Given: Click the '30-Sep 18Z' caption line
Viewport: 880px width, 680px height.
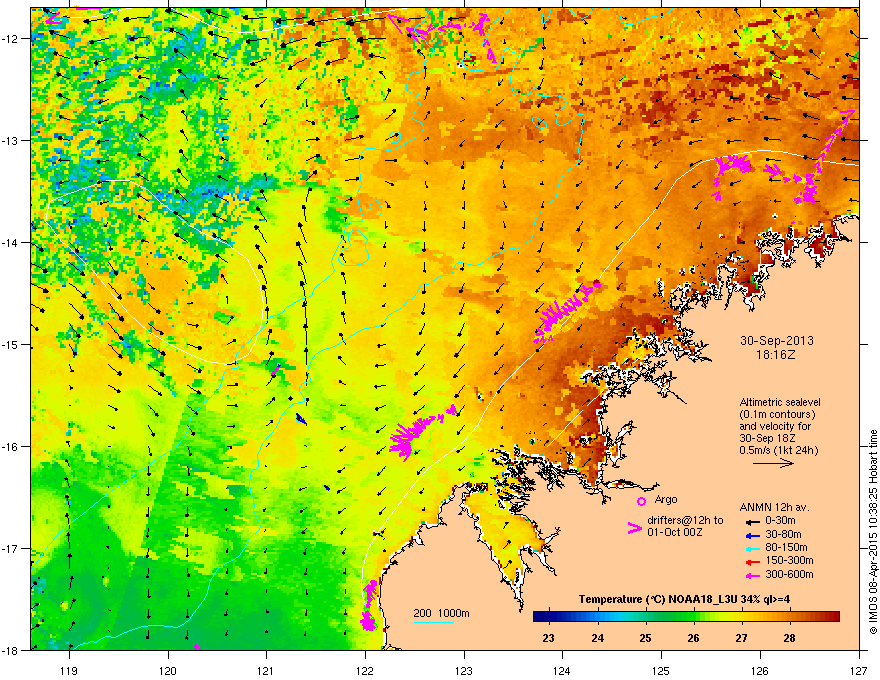Looking at the screenshot, I should click(768, 438).
